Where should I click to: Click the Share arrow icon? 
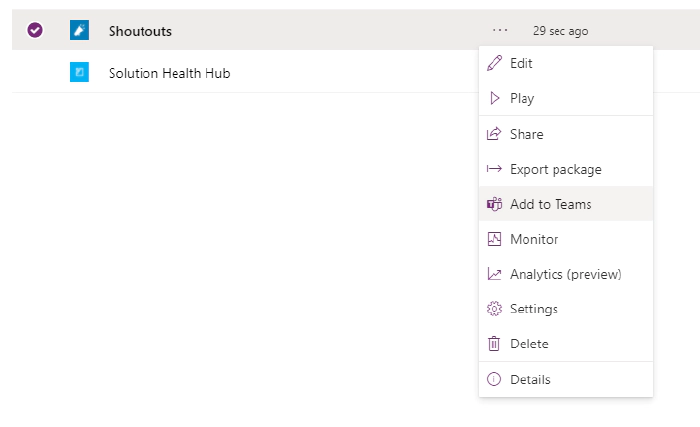[x=494, y=134]
